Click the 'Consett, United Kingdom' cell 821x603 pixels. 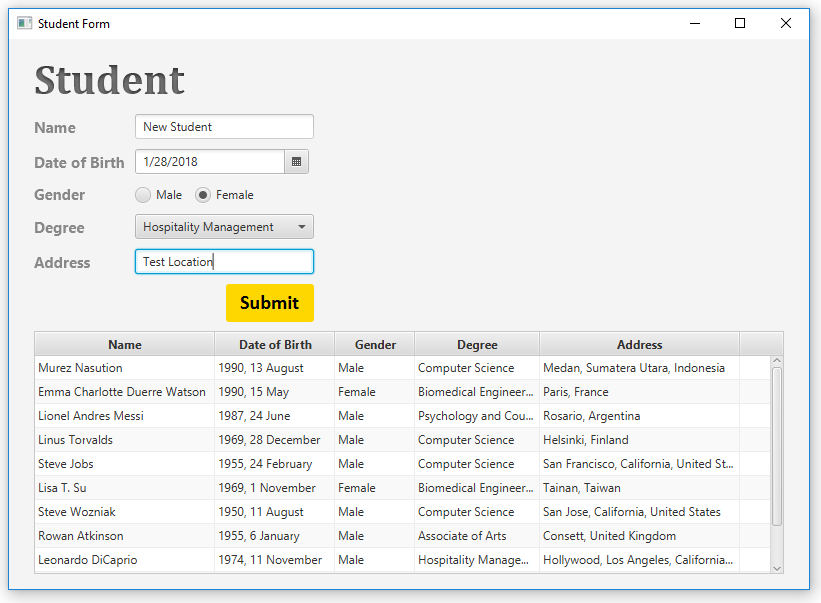[x=639, y=536]
